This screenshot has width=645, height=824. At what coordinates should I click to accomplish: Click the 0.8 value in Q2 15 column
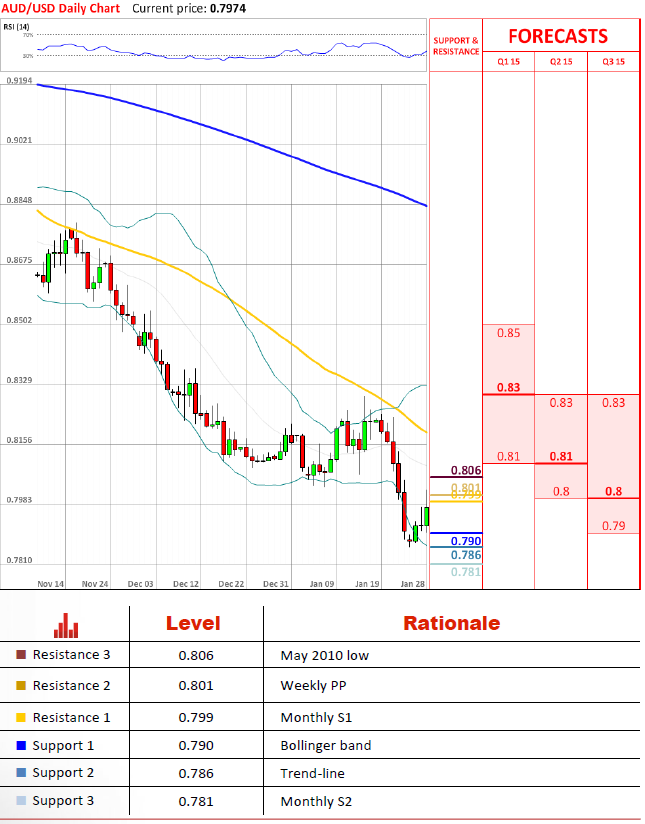tap(561, 491)
